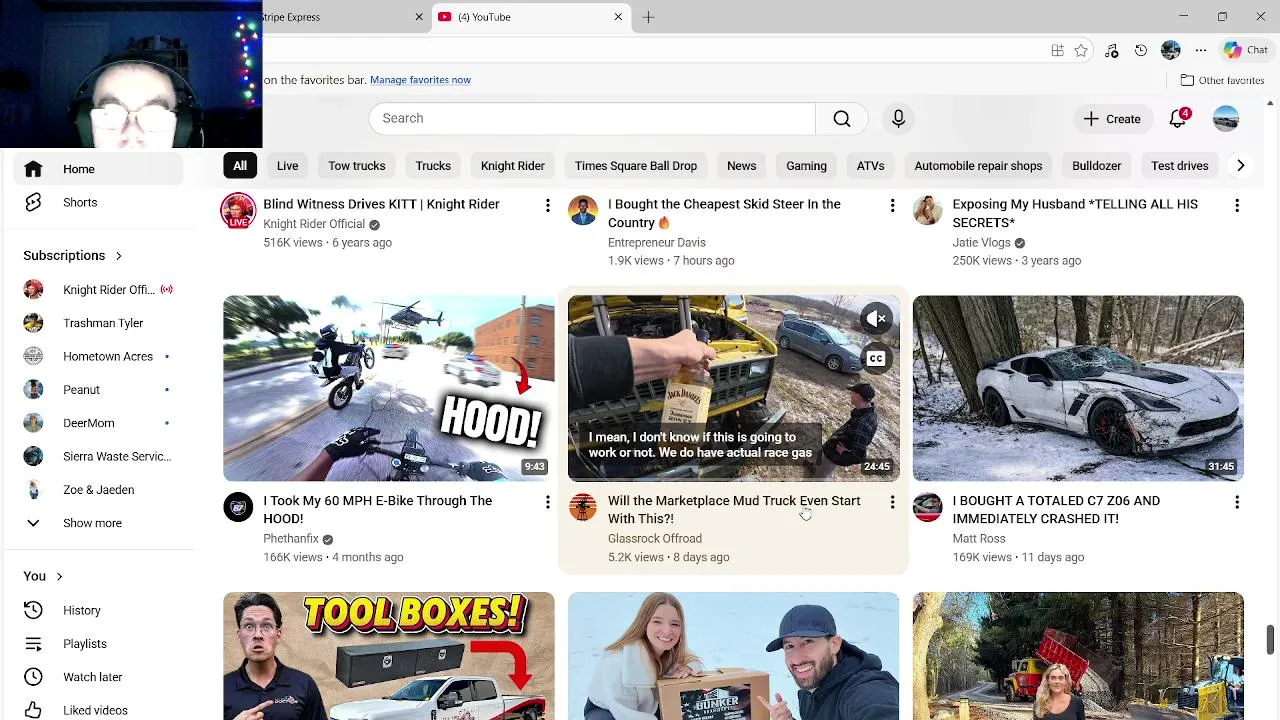
Task: Open YouTube Home in sidebar
Action: coord(98,169)
